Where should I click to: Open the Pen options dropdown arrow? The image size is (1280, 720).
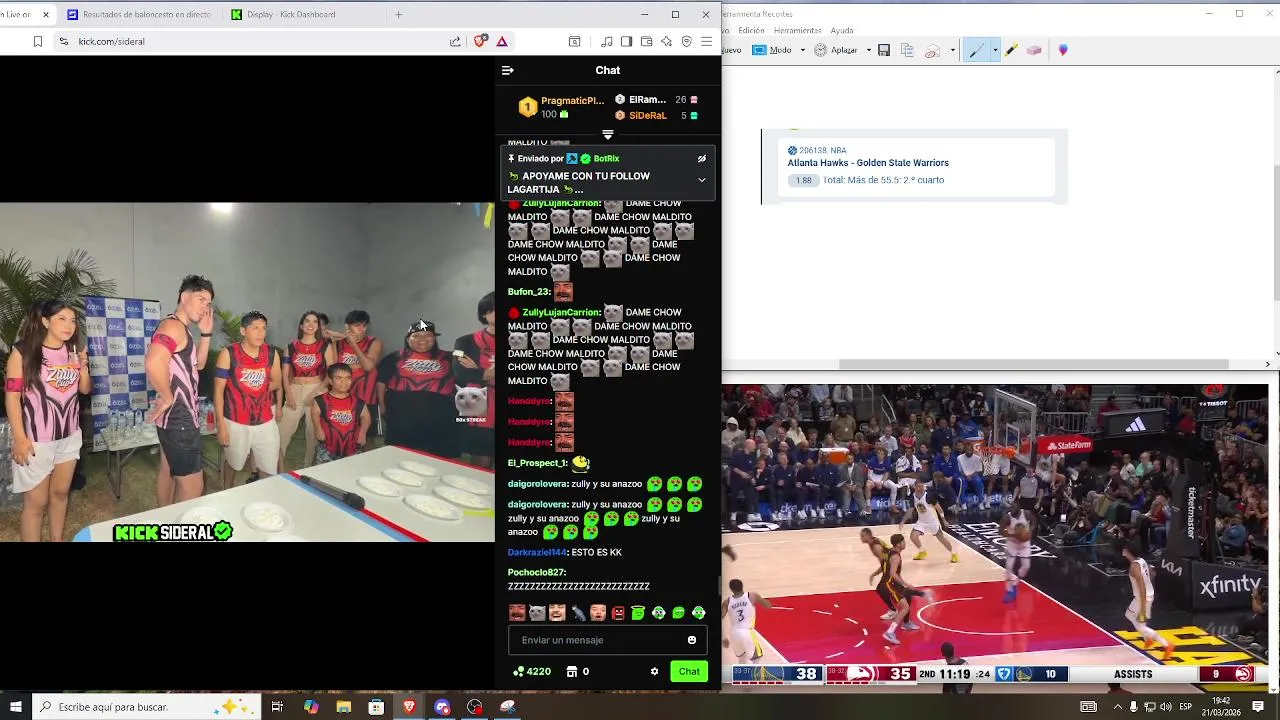[x=995, y=50]
